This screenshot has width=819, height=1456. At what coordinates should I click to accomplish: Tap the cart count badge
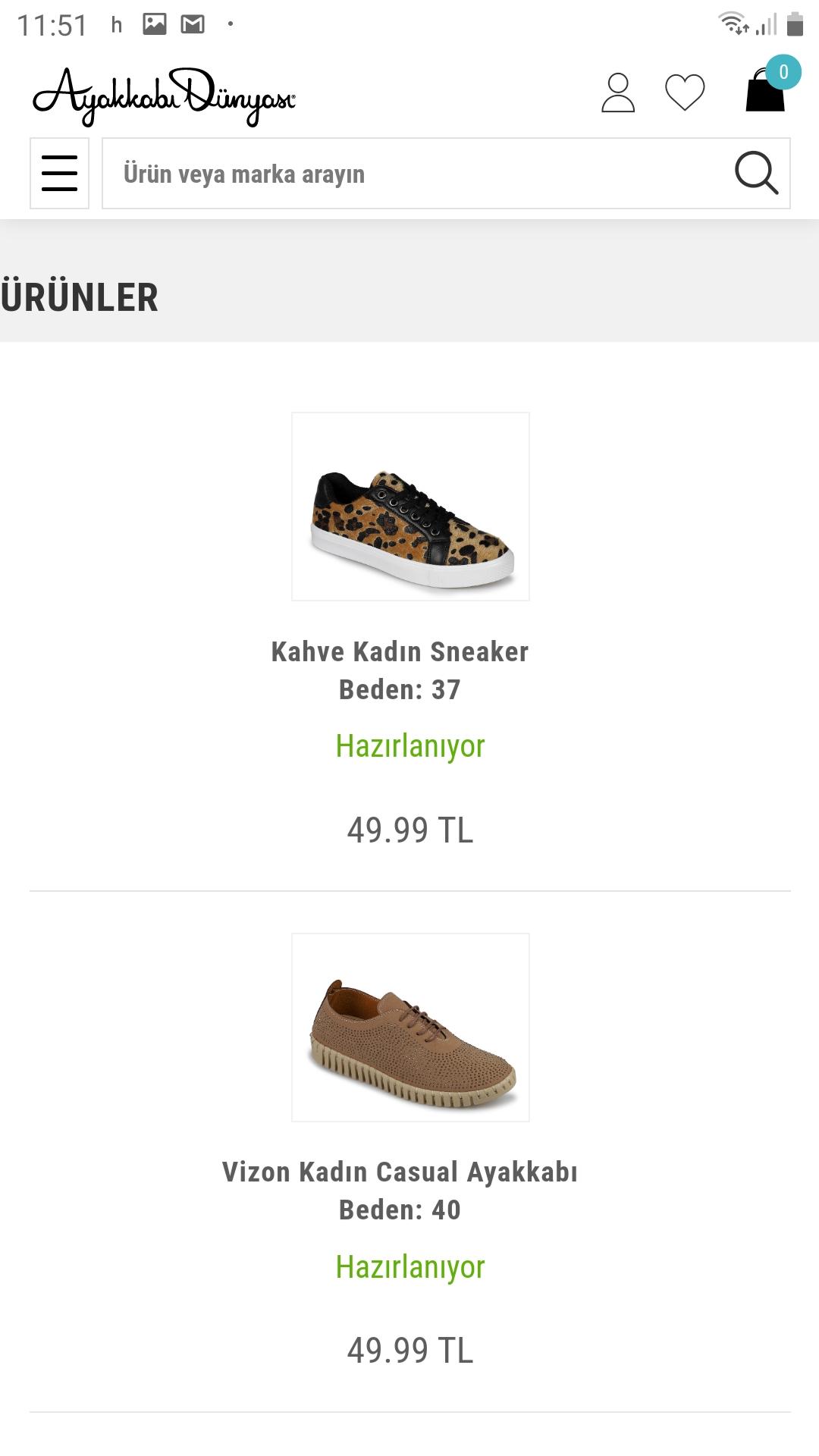[783, 72]
